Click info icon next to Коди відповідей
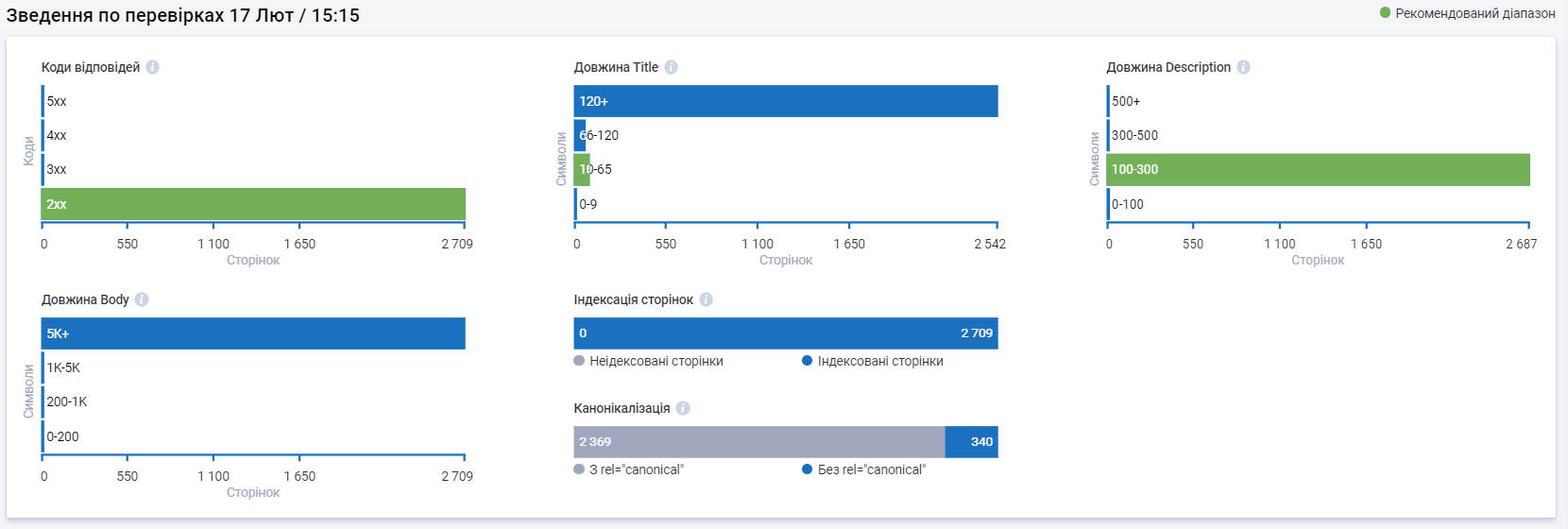This screenshot has height=529, width=1568. 152,67
